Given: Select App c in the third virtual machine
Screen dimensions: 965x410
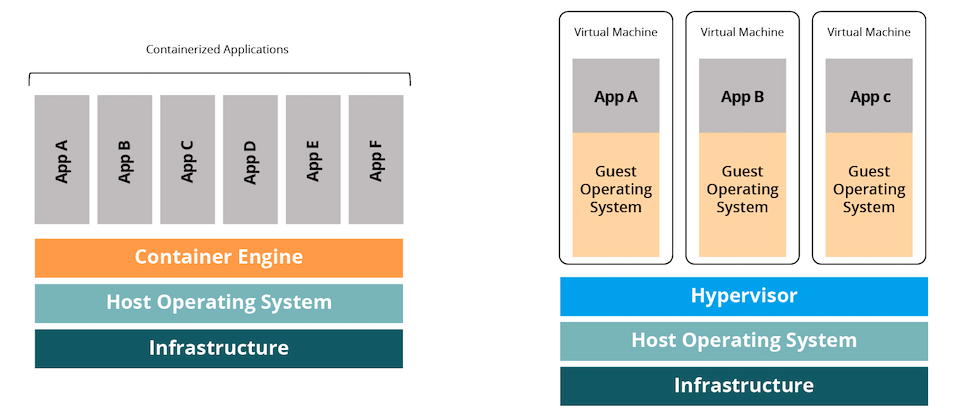Looking at the screenshot, I should pyautogui.click(x=869, y=96).
